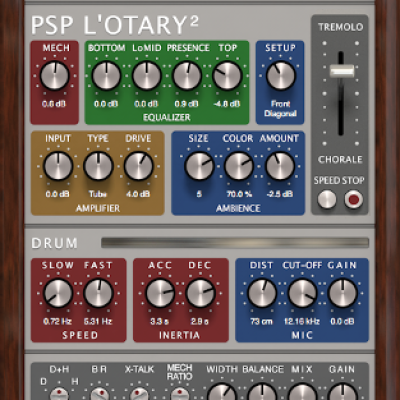The height and width of the screenshot is (400, 400).
Task: Click the D+H switch knob
Action: click(59, 394)
